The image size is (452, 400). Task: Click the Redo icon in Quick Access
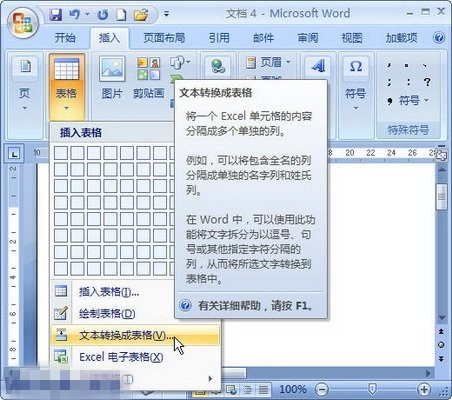(103, 15)
